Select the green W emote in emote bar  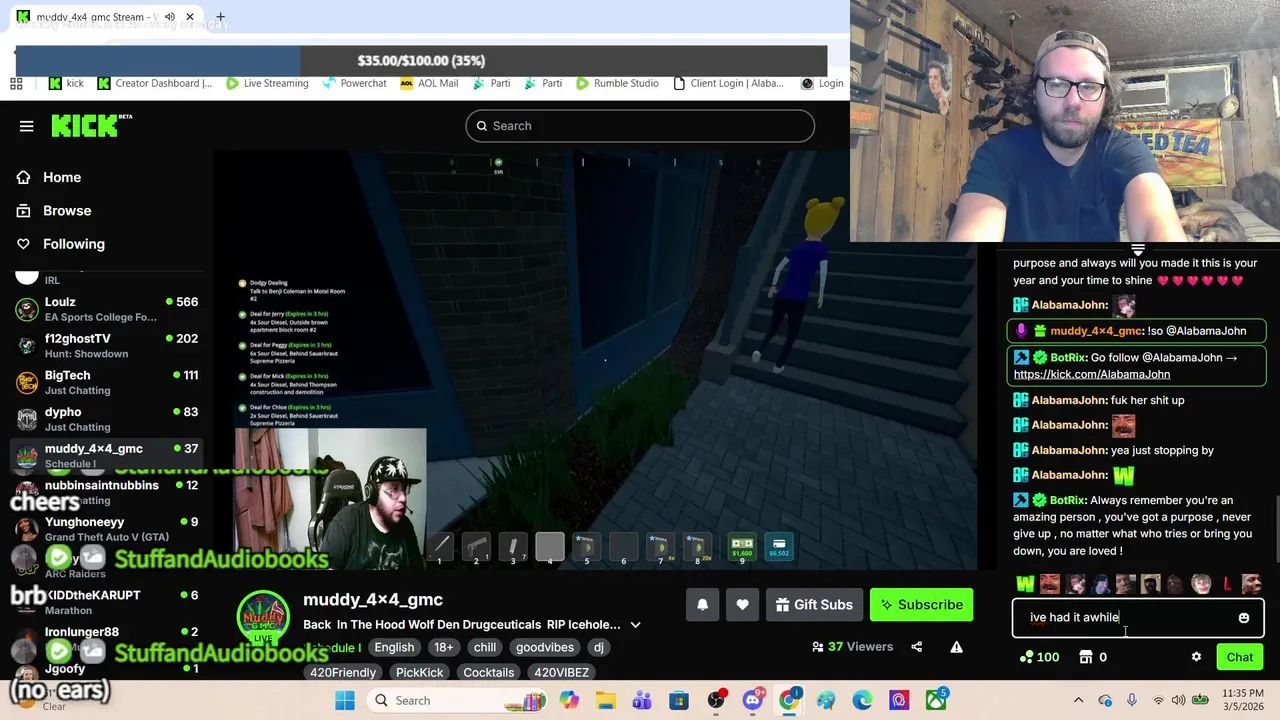(1025, 584)
